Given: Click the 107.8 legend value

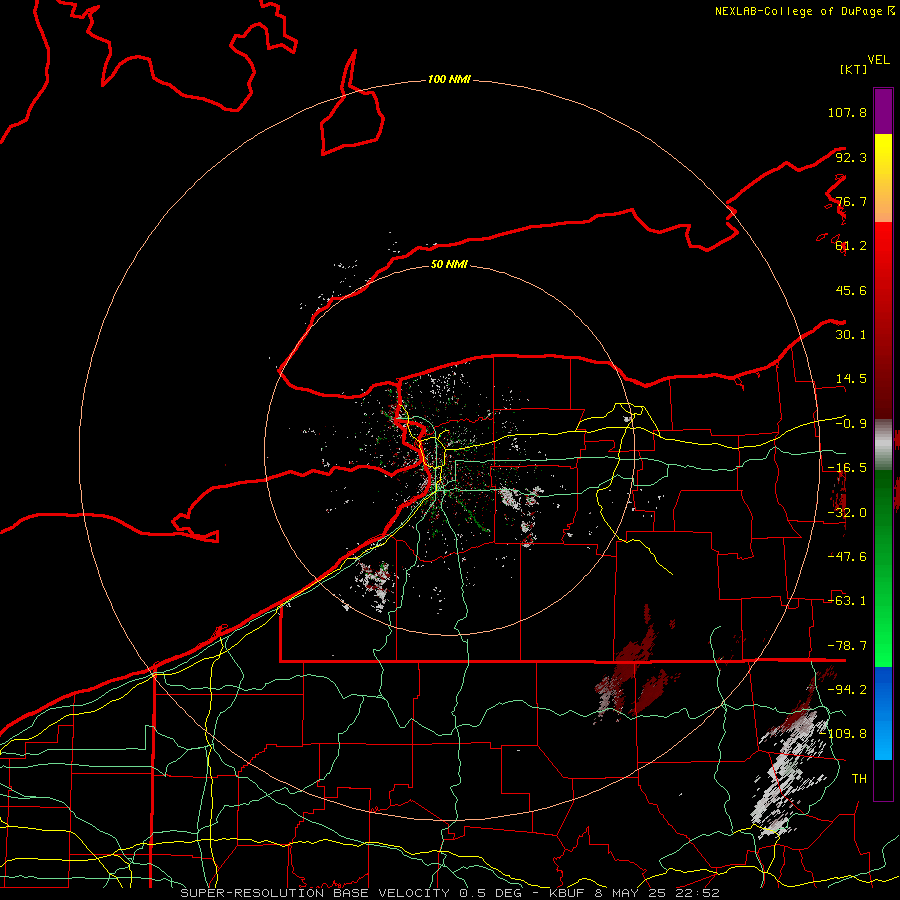Looking at the screenshot, I should click(847, 112).
